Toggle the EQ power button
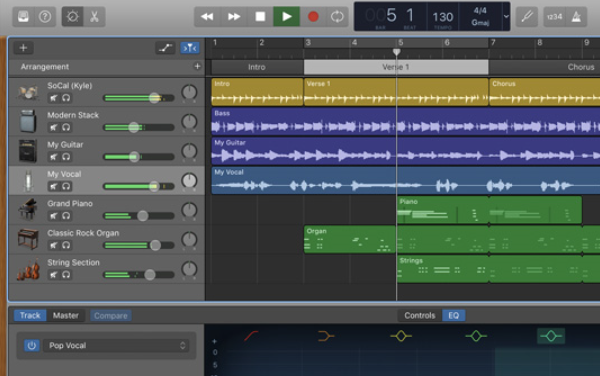 [x=32, y=345]
